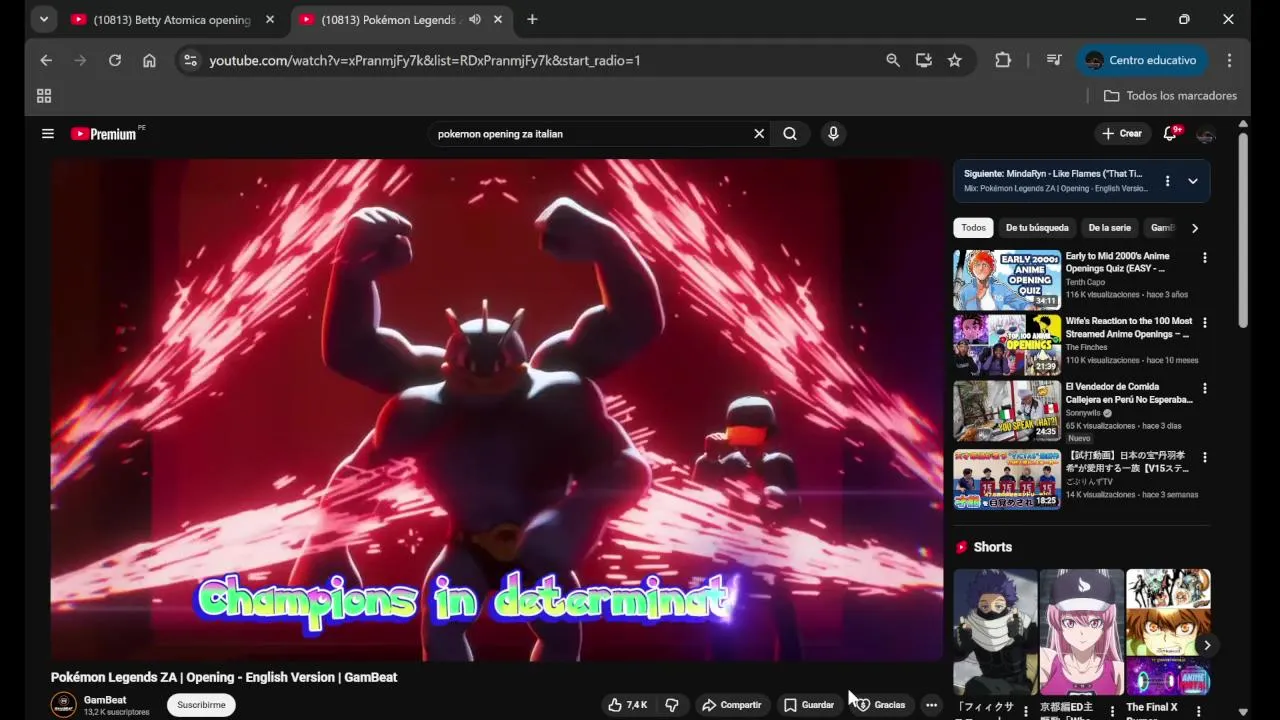Clear the search box text

(759, 133)
